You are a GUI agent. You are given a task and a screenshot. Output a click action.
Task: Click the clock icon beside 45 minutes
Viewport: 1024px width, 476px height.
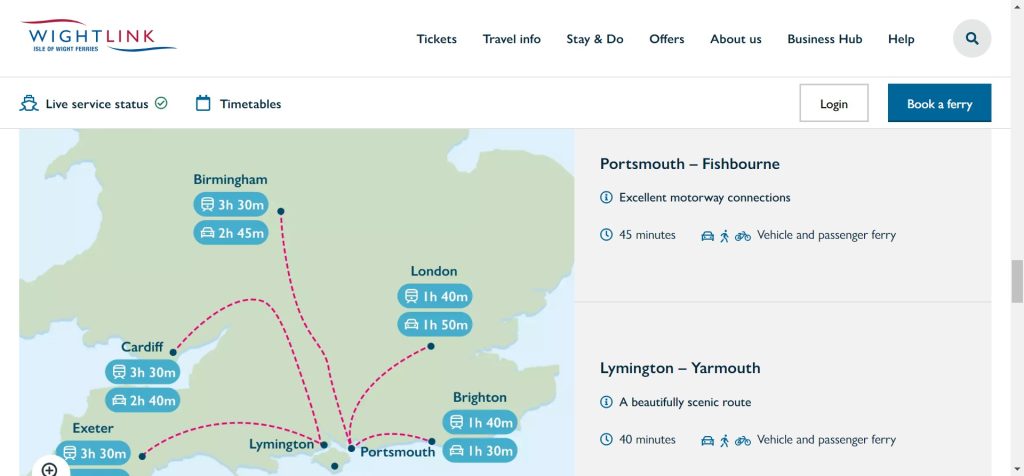(606, 235)
